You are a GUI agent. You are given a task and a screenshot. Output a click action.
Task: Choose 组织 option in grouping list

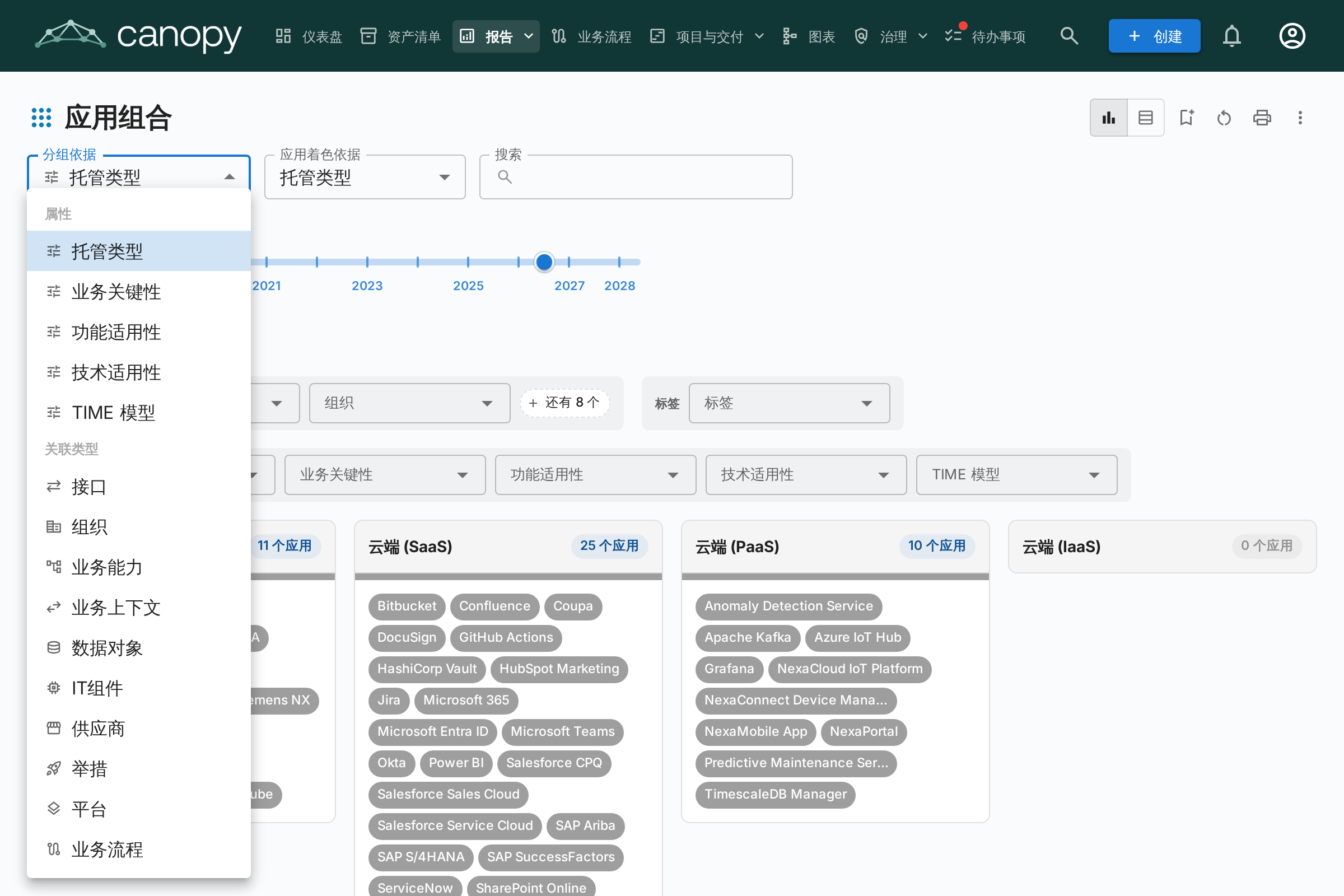point(138,526)
